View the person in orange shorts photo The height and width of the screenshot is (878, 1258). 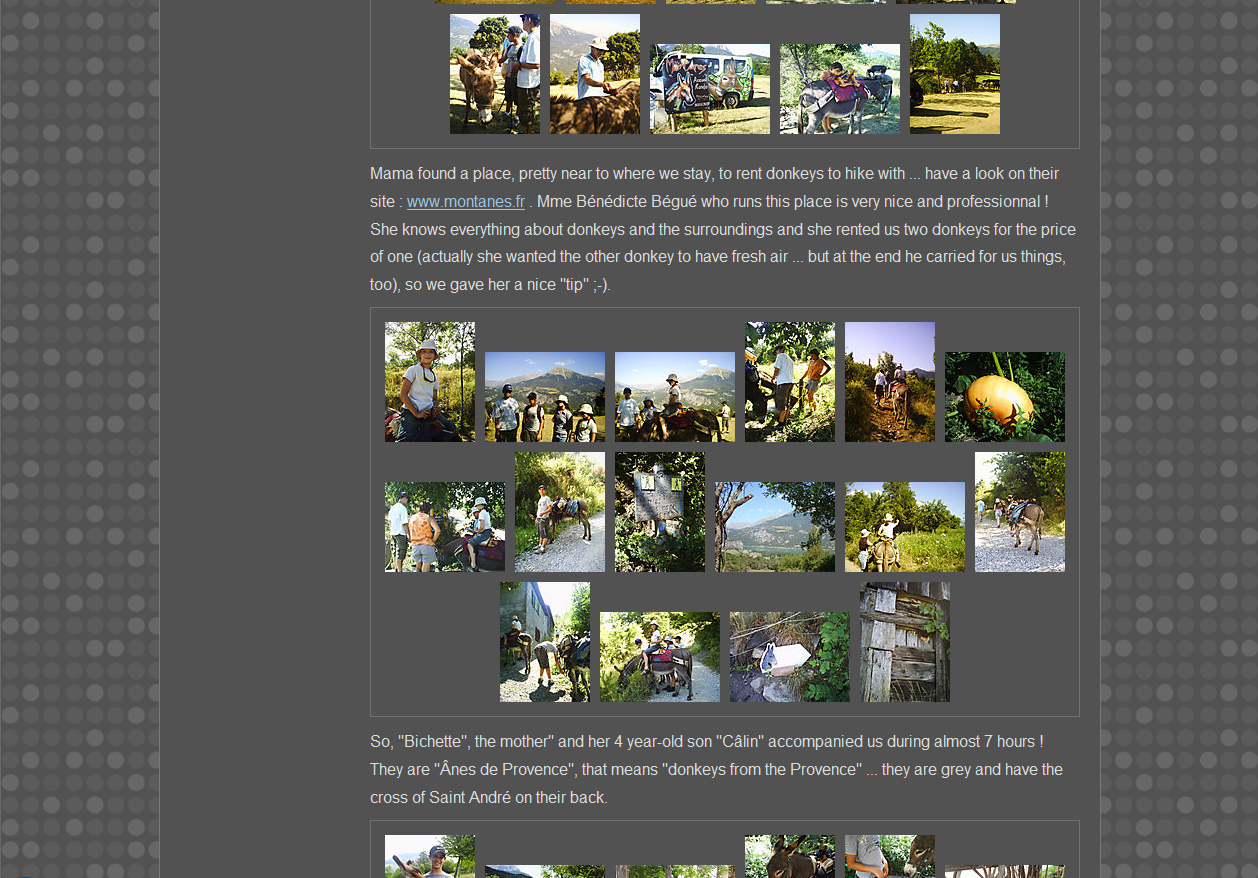coord(444,527)
